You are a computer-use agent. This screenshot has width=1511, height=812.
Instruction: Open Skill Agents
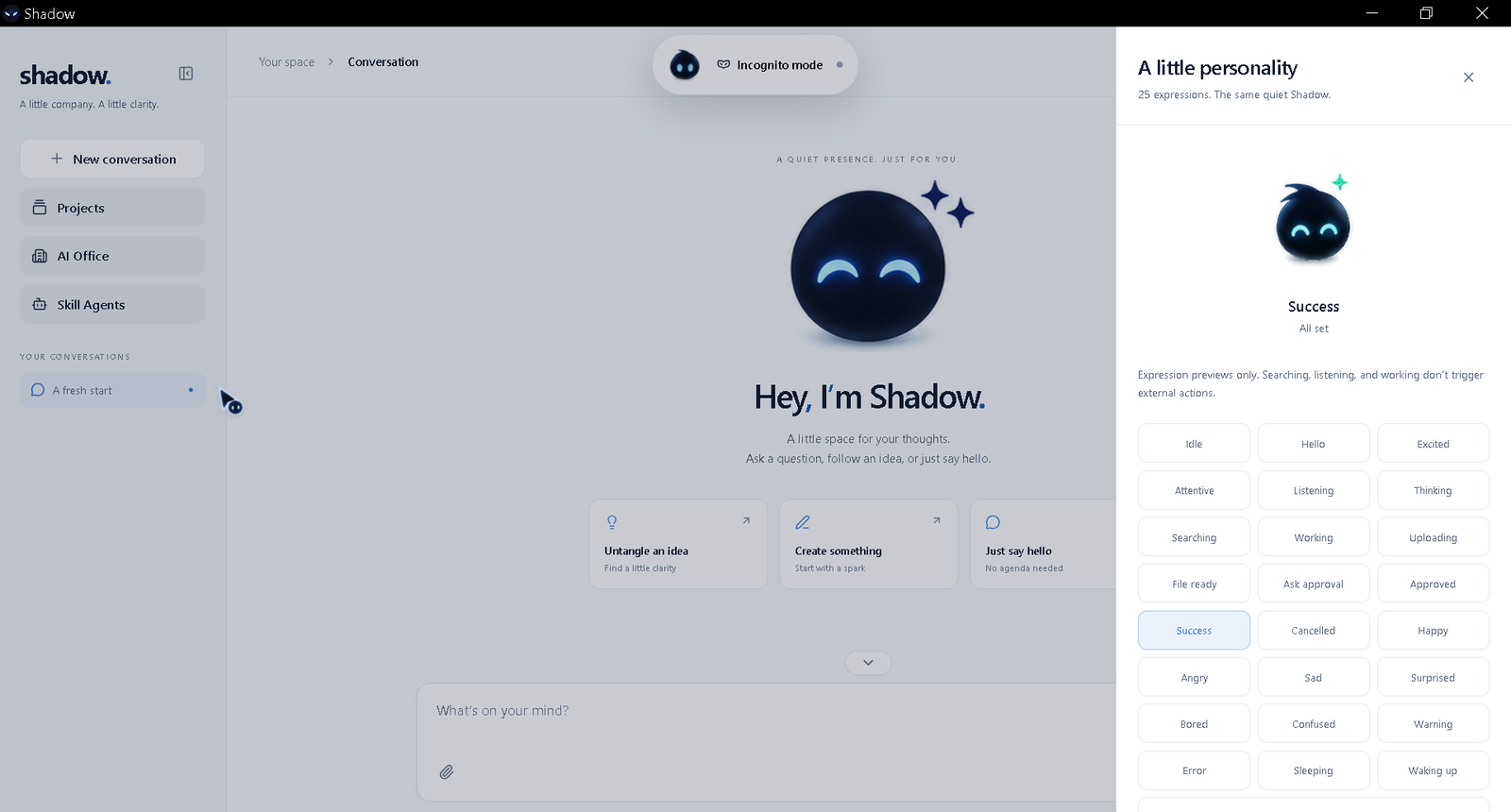pyautogui.click(x=112, y=304)
